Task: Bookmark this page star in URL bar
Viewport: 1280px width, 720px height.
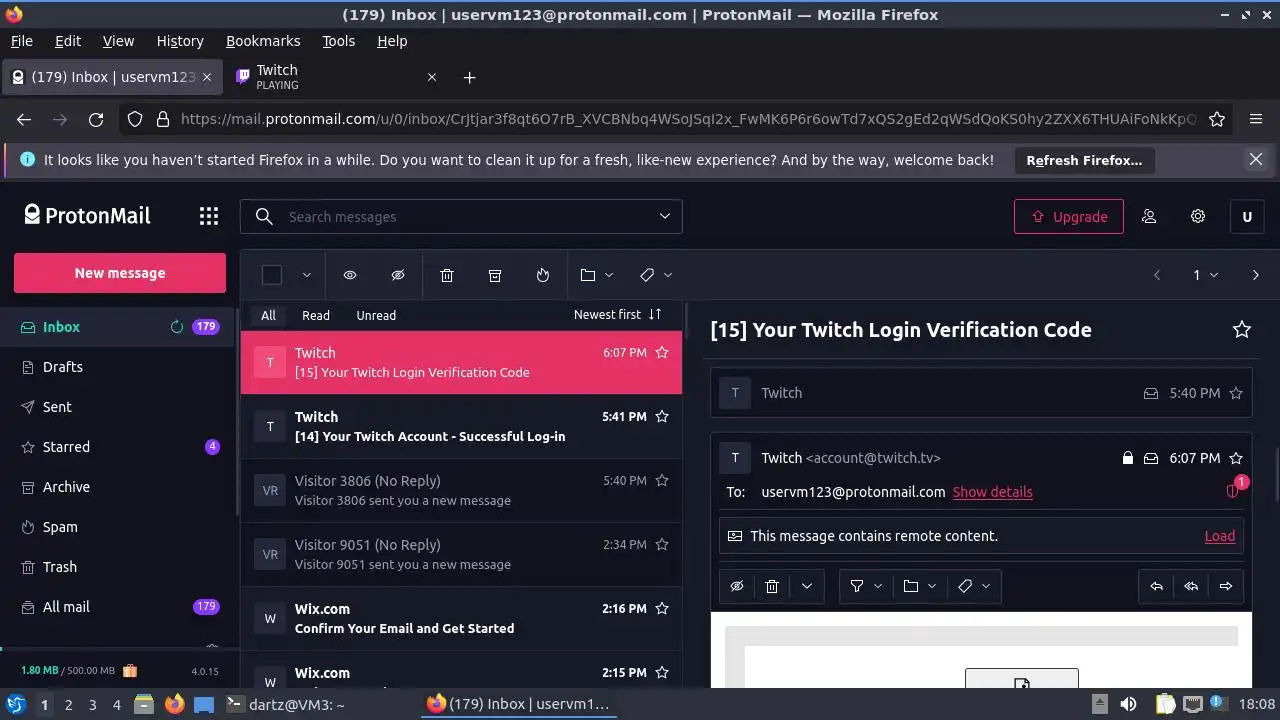Action: click(1217, 119)
